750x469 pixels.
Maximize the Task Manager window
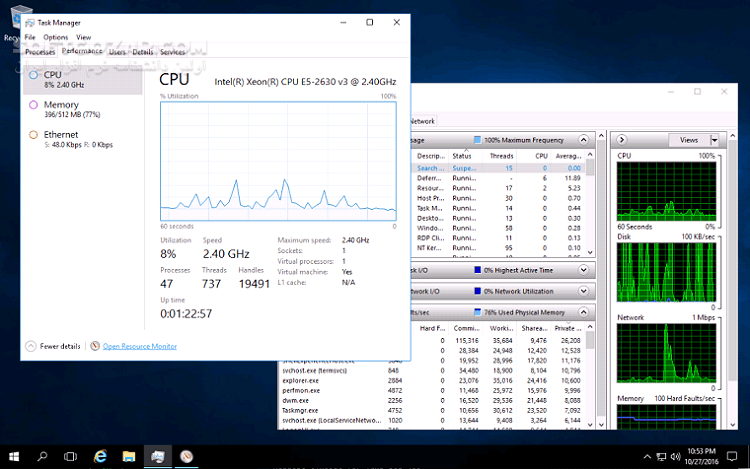tap(370, 22)
